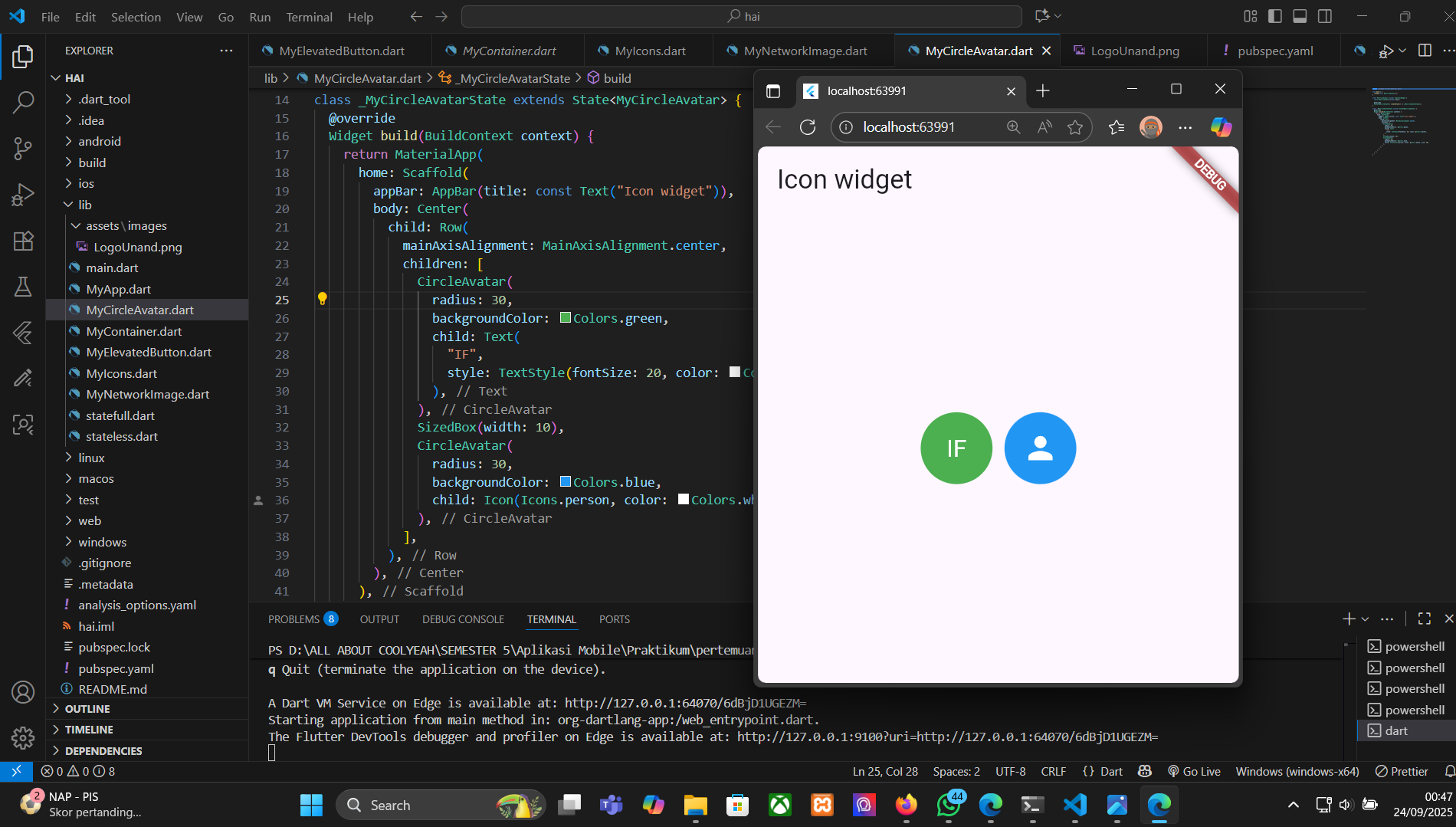Refresh the localhost browser page

(x=808, y=127)
